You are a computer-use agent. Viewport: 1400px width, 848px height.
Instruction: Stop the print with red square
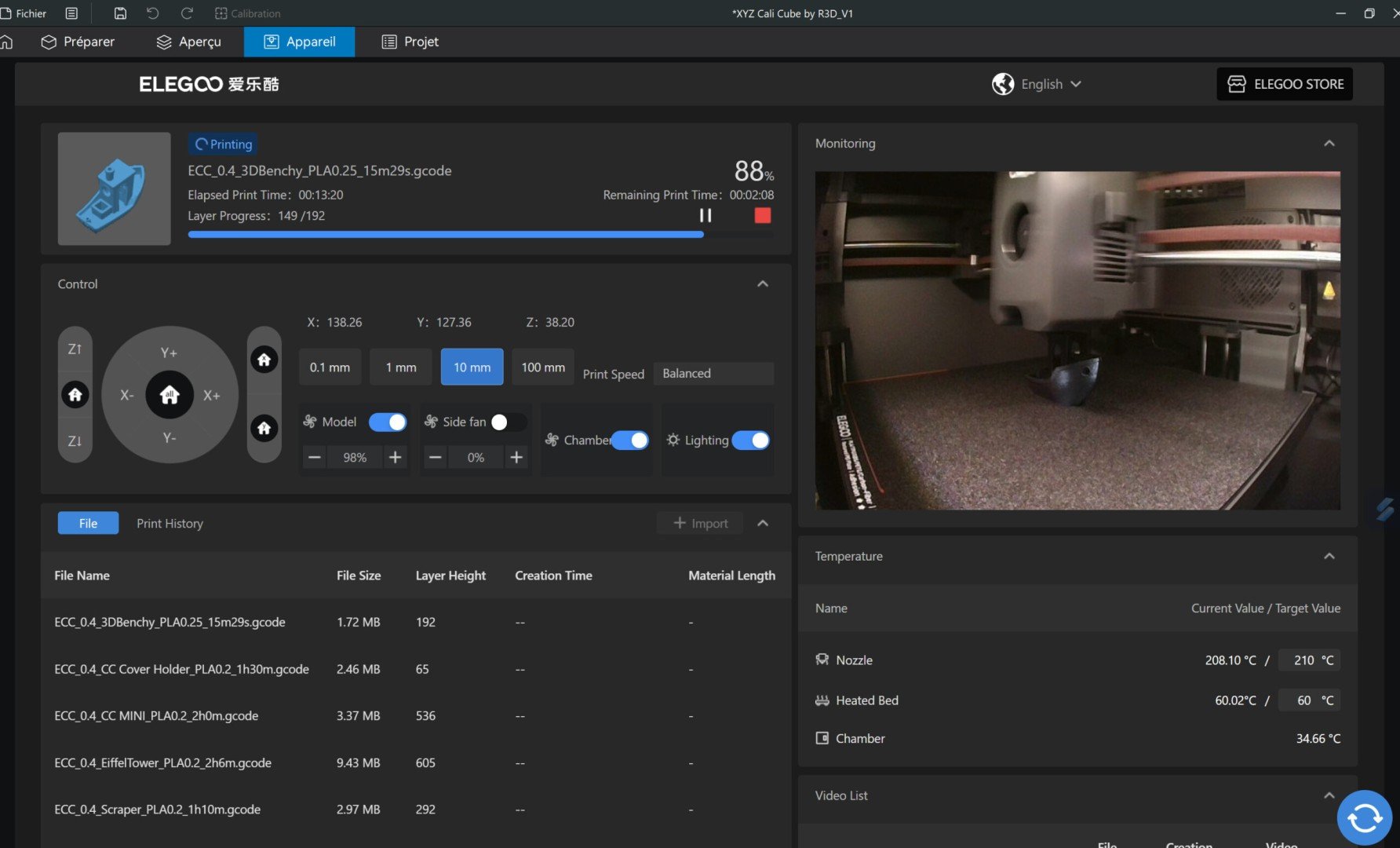762,215
